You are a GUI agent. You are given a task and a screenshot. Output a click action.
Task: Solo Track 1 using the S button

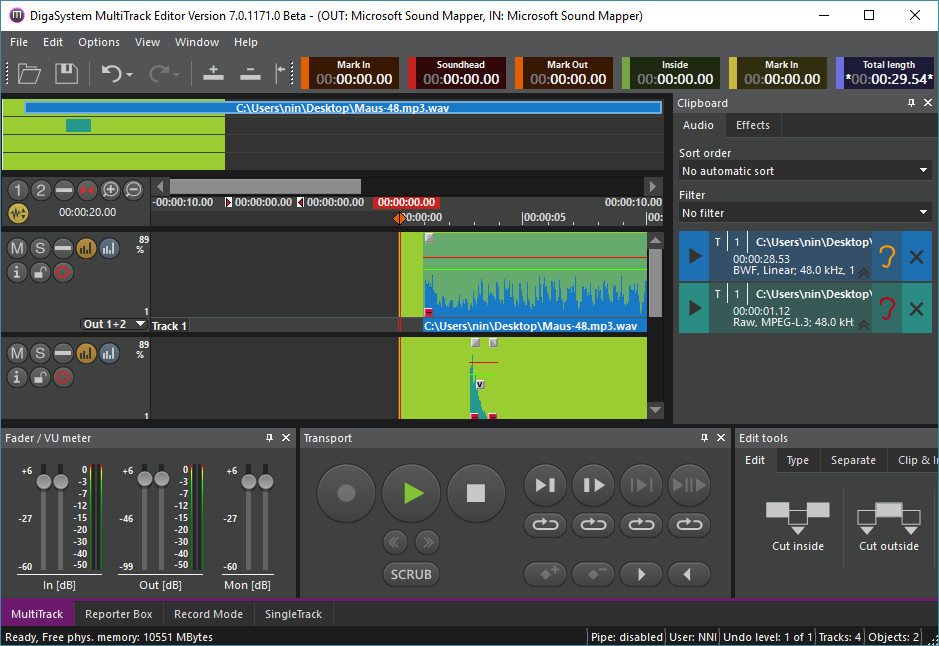click(40, 247)
